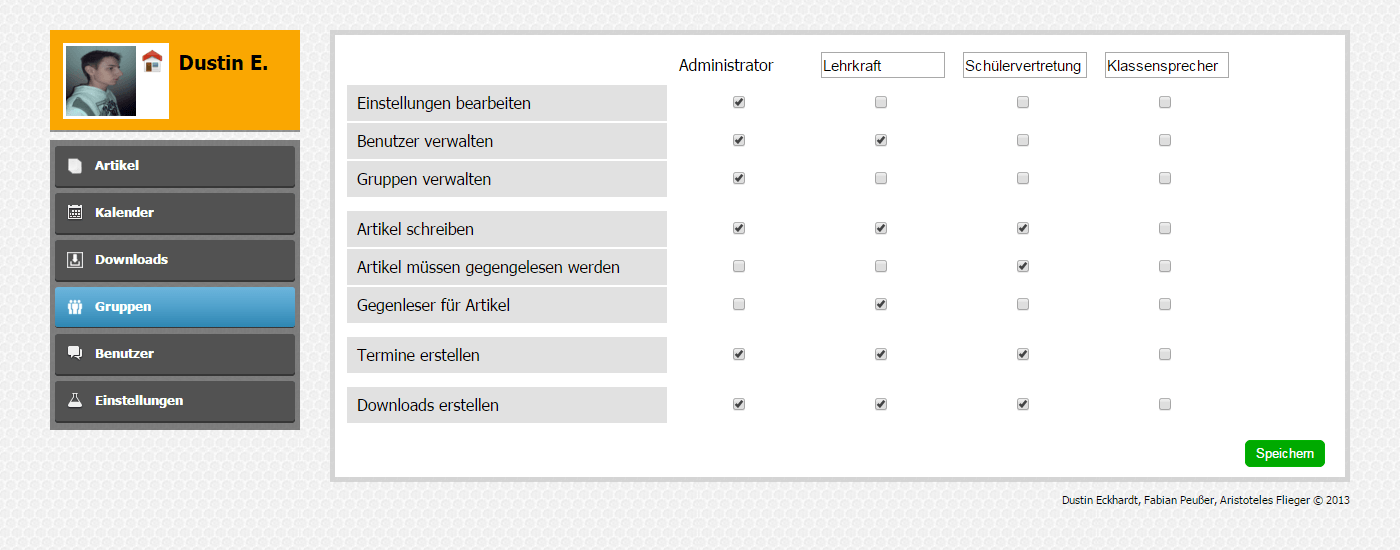
Task: Uncheck Benutzer verwalten for Administrator
Action: [x=739, y=140]
